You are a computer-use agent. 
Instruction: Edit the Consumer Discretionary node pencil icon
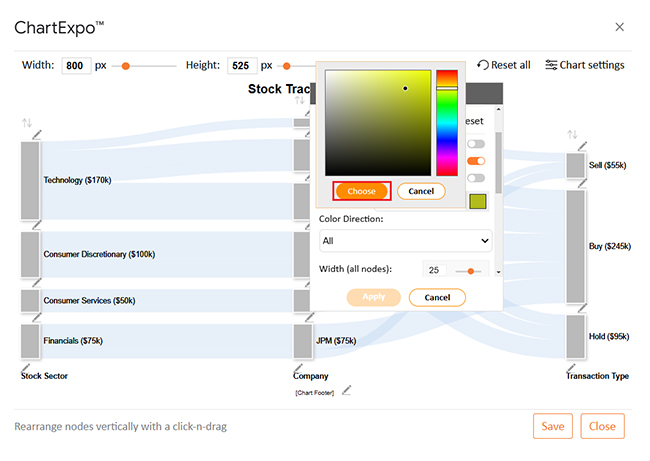[37, 225]
